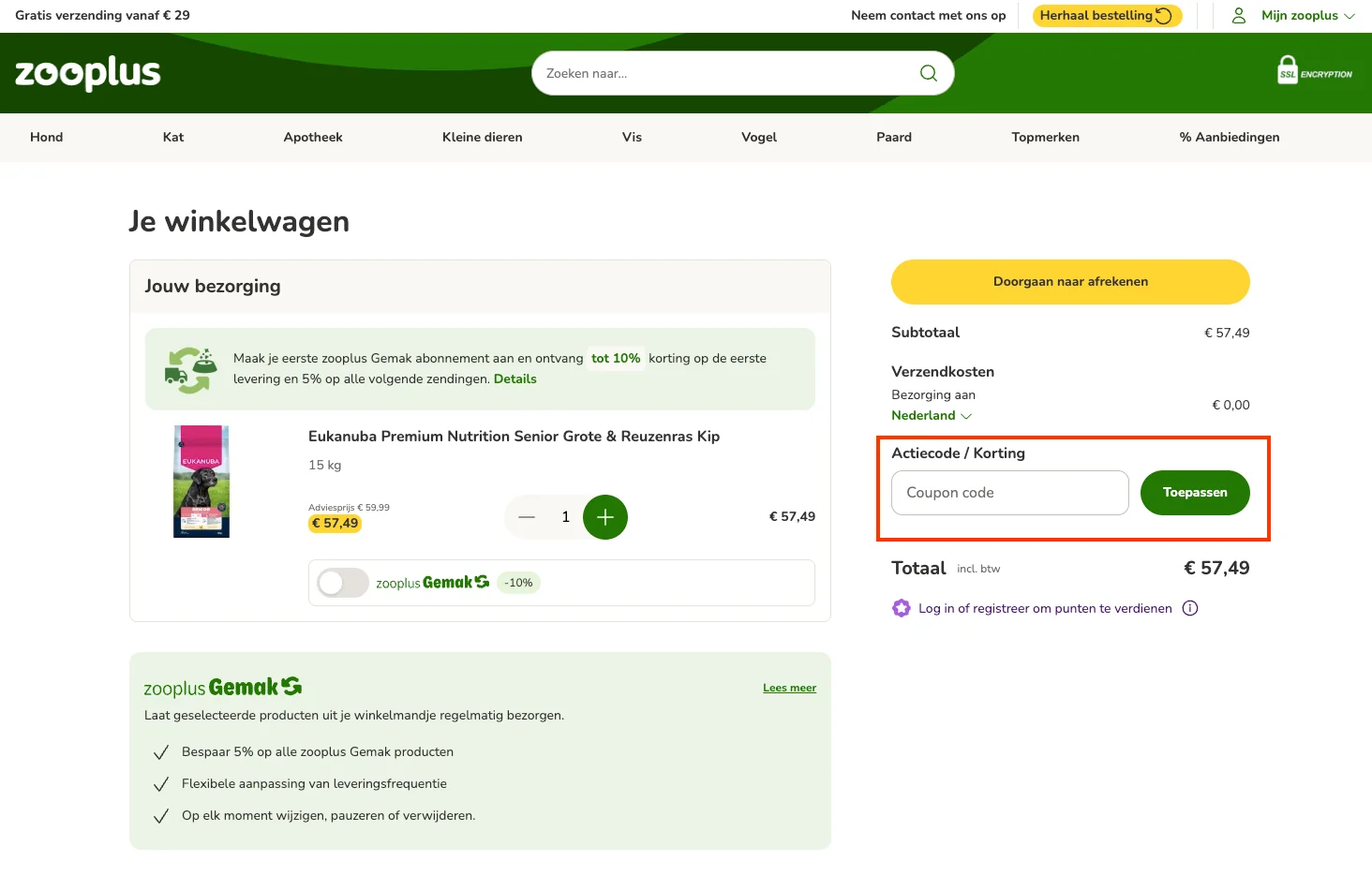The width and height of the screenshot is (1372, 876).
Task: Click the purple loyalty flower icon
Action: [x=901, y=608]
